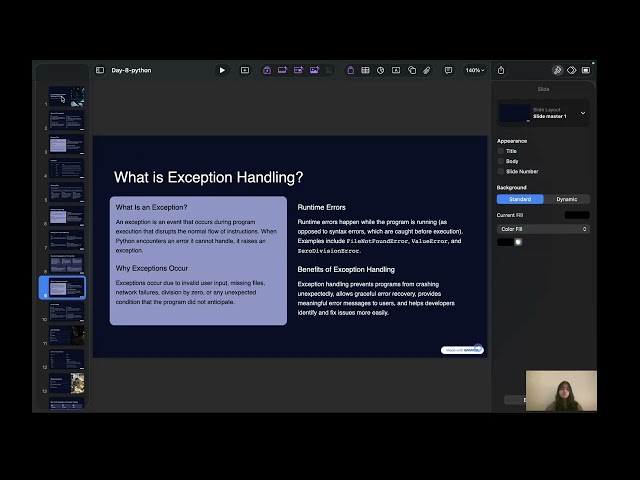The width and height of the screenshot is (640, 480).
Task: Switch to the Dynamic background tab
Action: pos(567,199)
